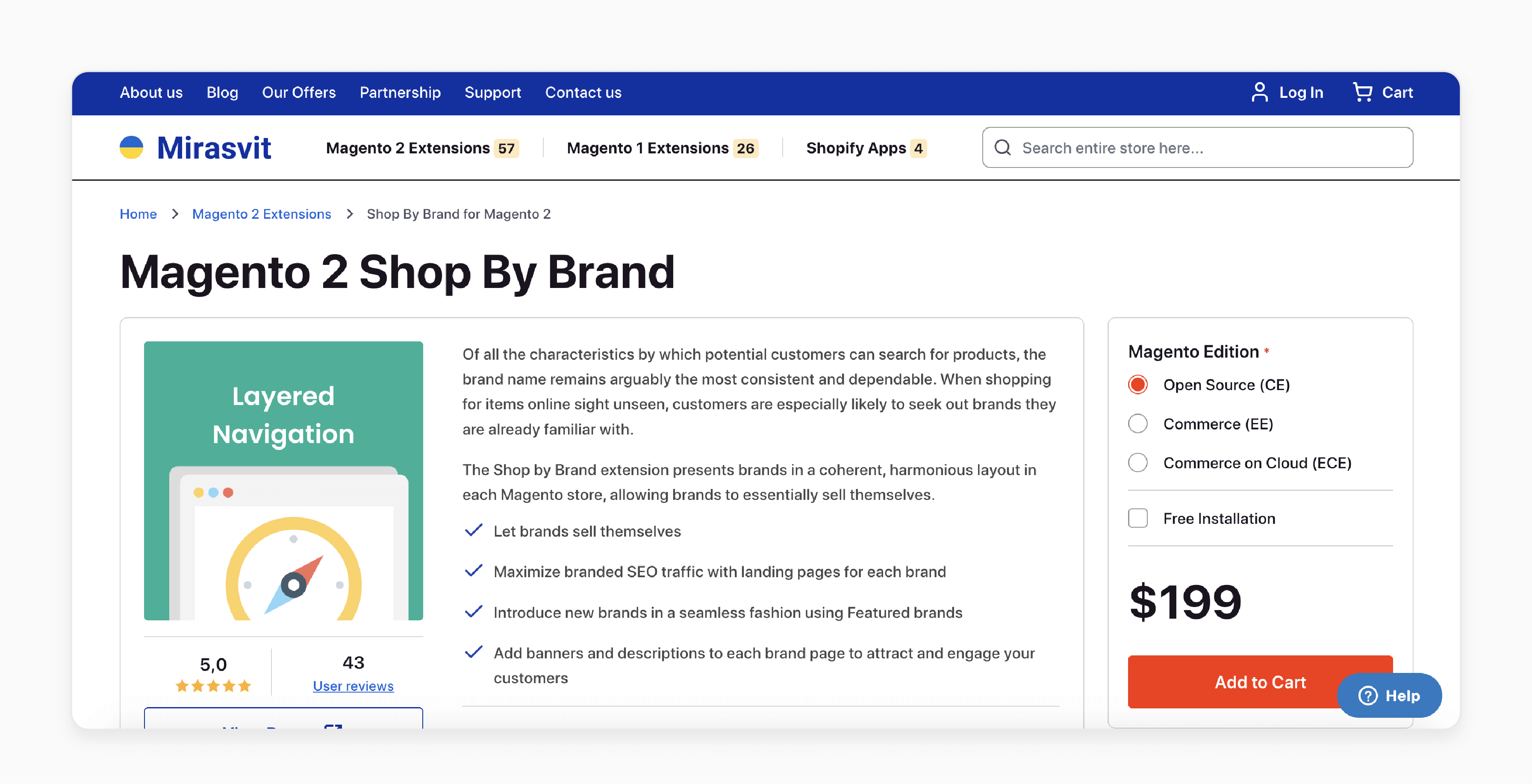Click the Help question mark icon

click(1368, 696)
